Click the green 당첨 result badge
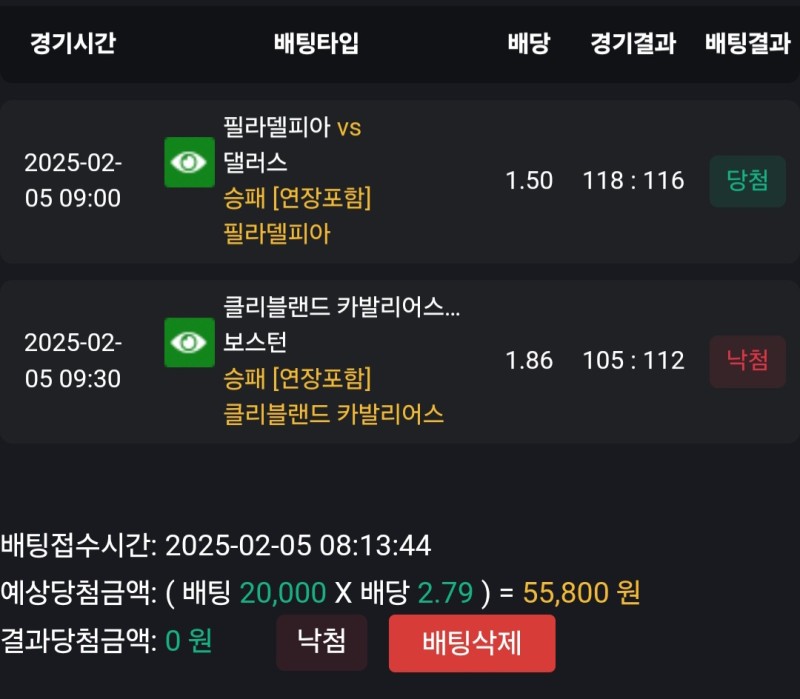Viewport: 800px width, 699px height. coord(747,181)
